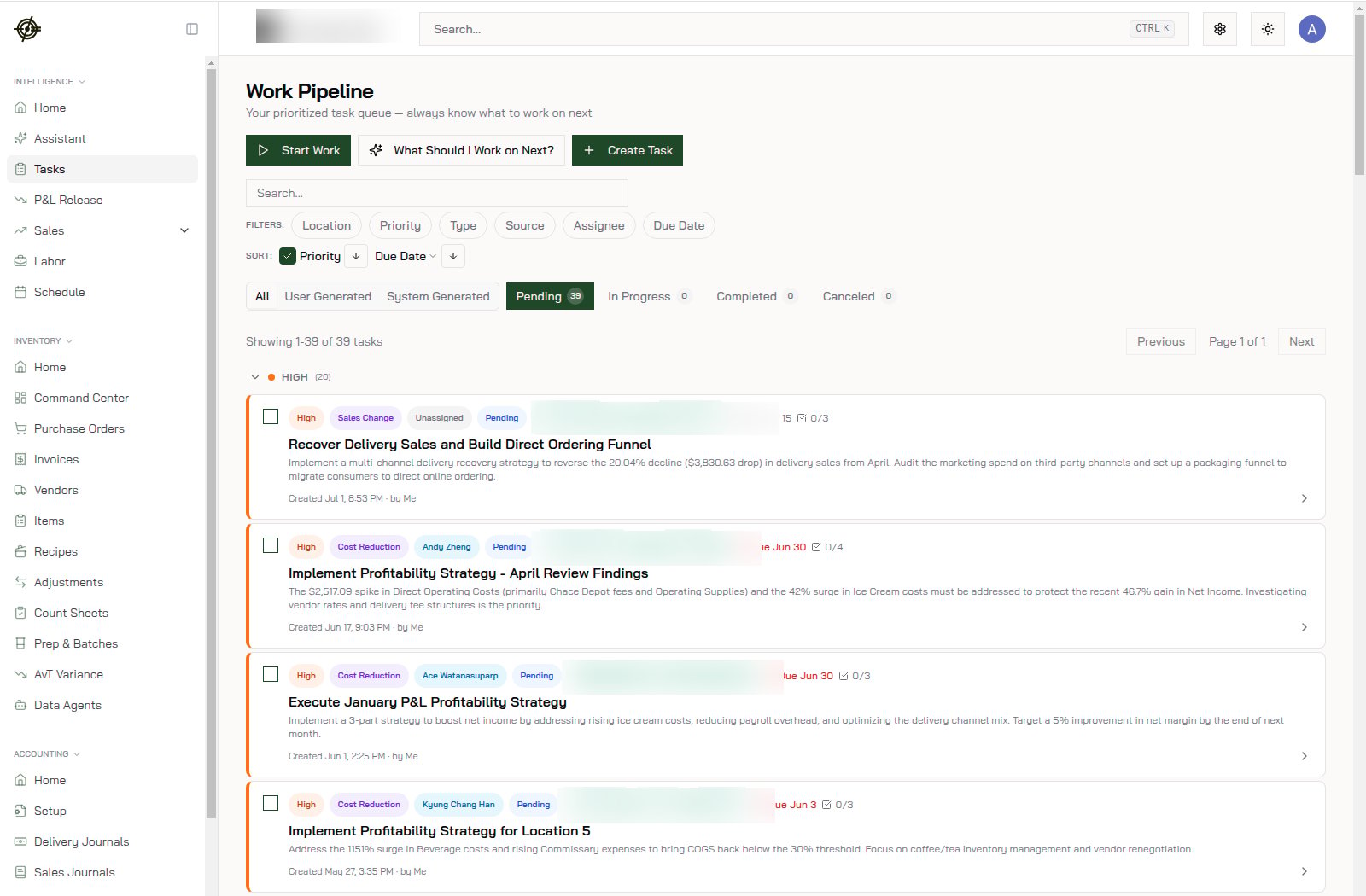
Task: Select the Completed status tab
Action: tap(756, 296)
